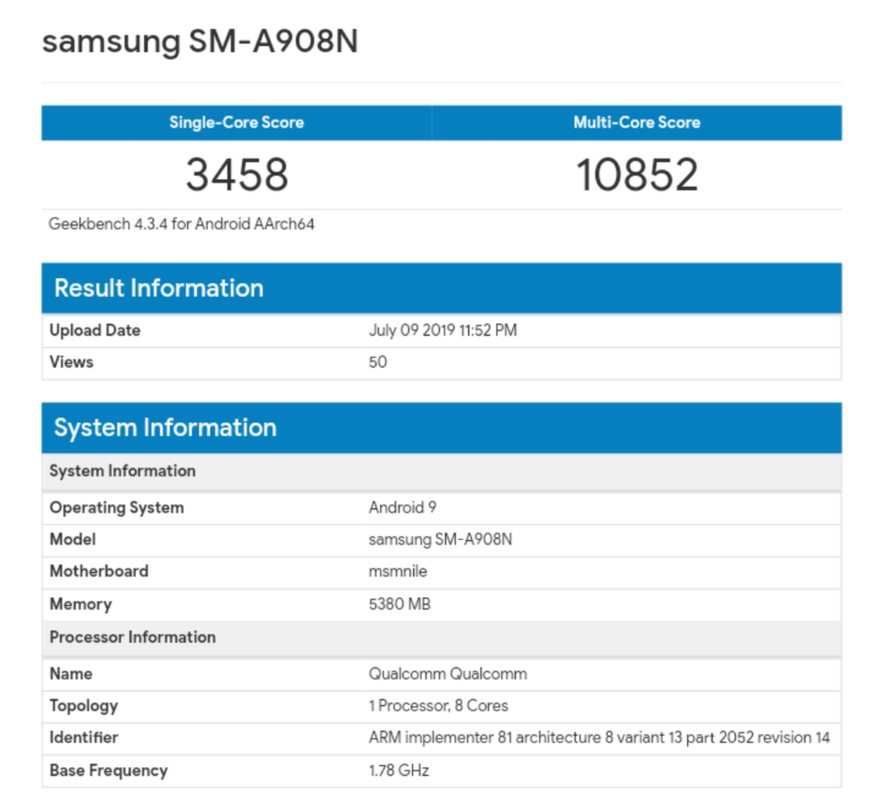Select the Single-Core Score header

coord(236,122)
